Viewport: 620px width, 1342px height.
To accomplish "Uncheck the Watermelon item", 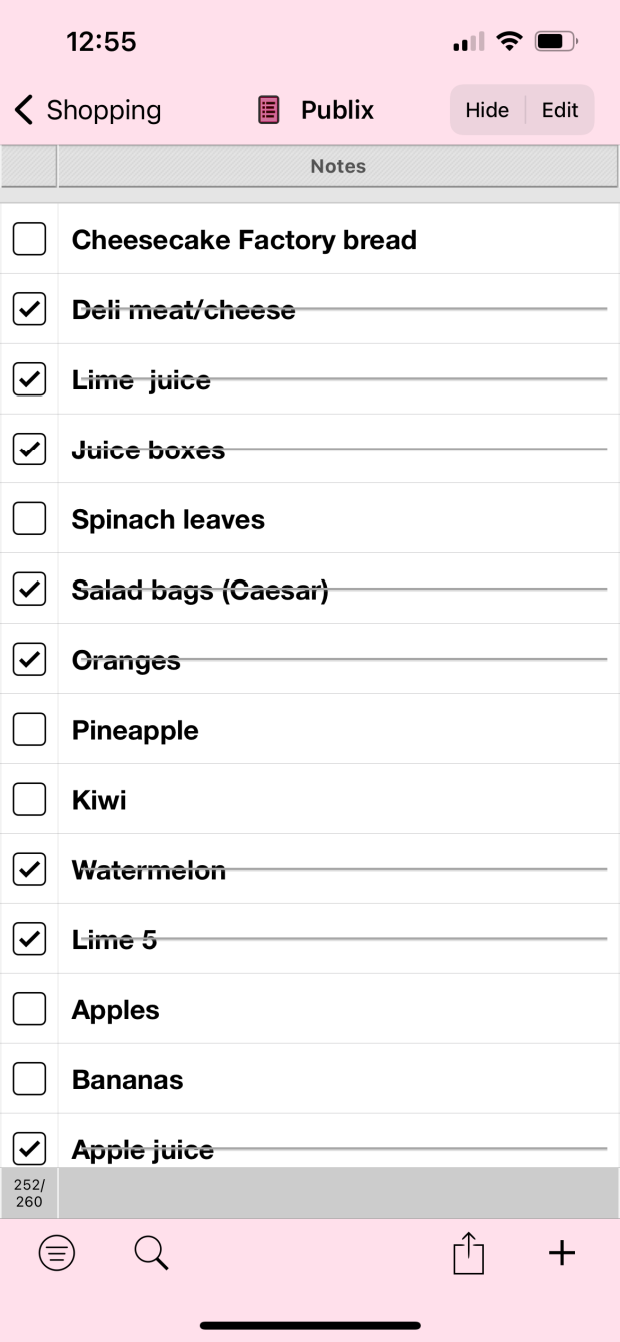I will pyautogui.click(x=29, y=870).
